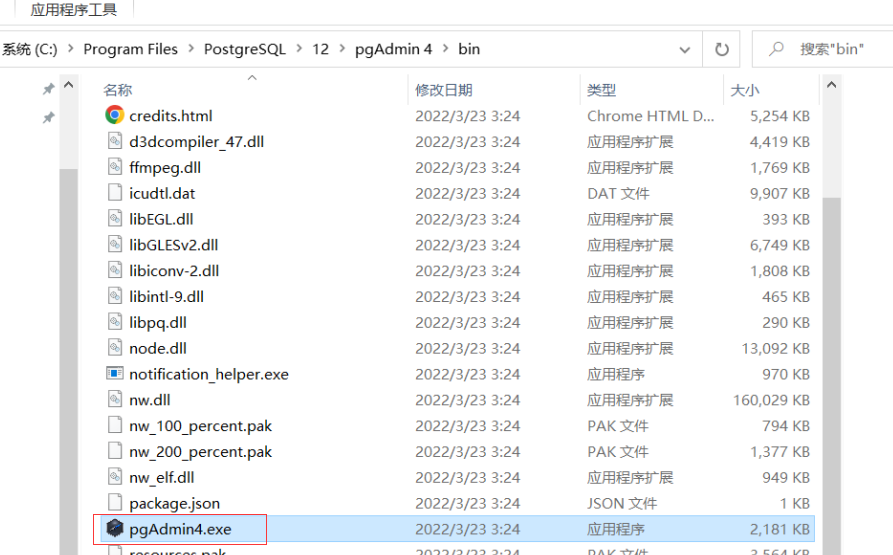Select the libGLESv2.dll file name
This screenshot has width=893, height=555.
pos(174,245)
